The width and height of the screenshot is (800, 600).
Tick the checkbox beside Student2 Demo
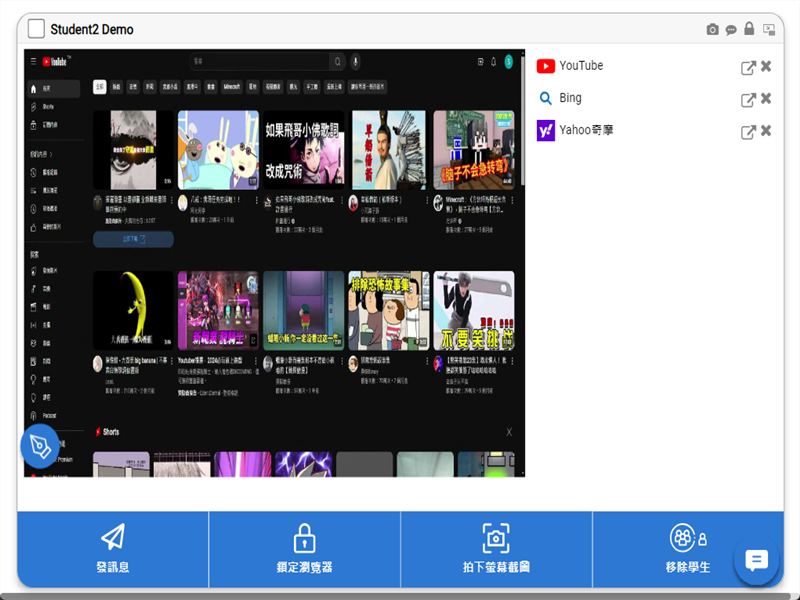tap(36, 29)
